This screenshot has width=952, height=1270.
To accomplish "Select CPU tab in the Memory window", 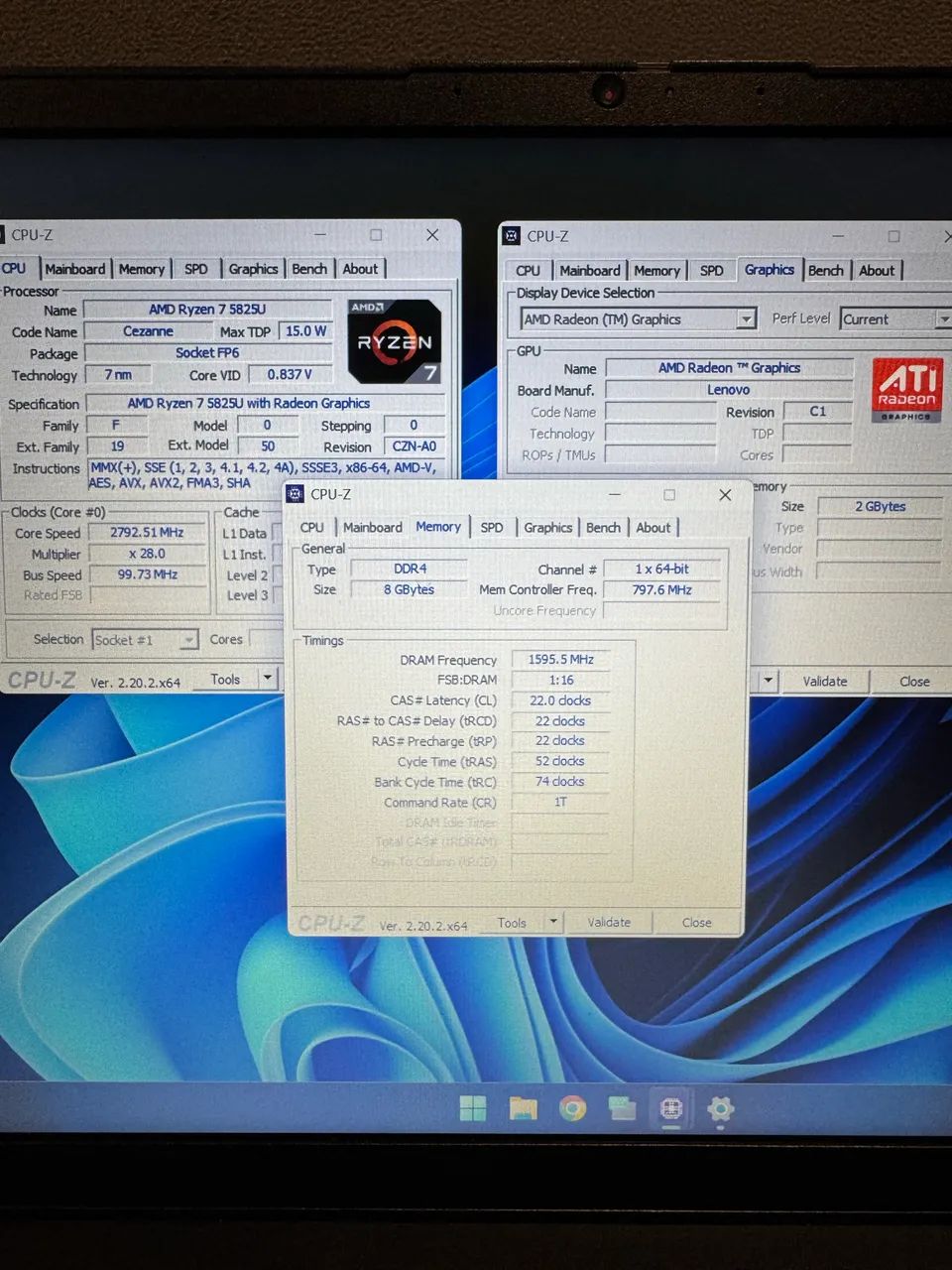I will pos(311,528).
